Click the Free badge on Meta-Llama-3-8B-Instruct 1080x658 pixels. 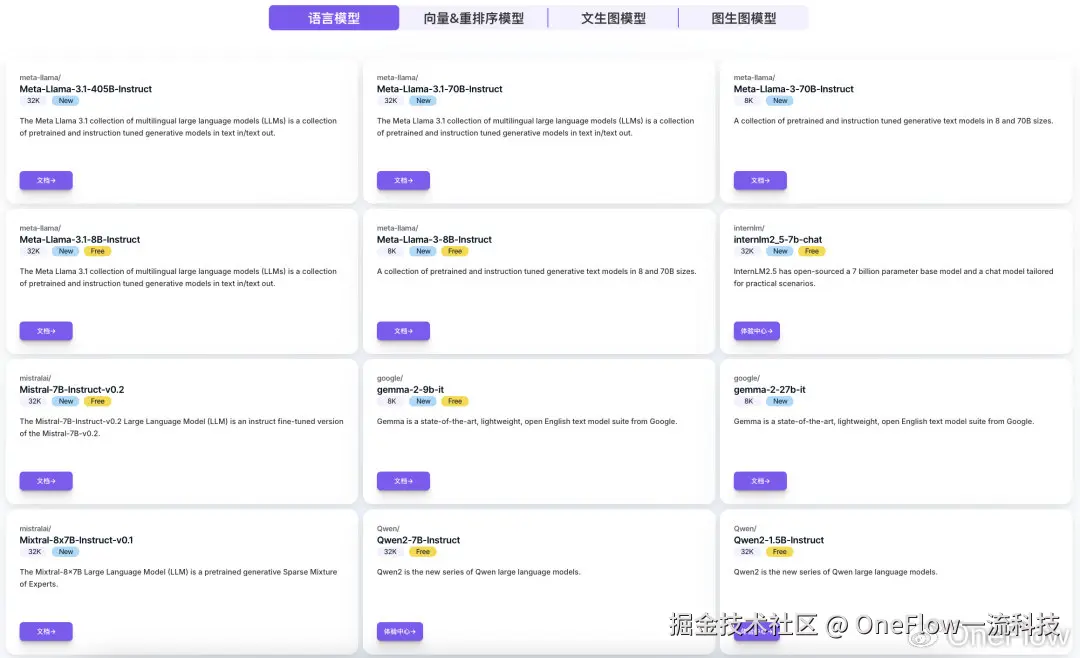[455, 251]
